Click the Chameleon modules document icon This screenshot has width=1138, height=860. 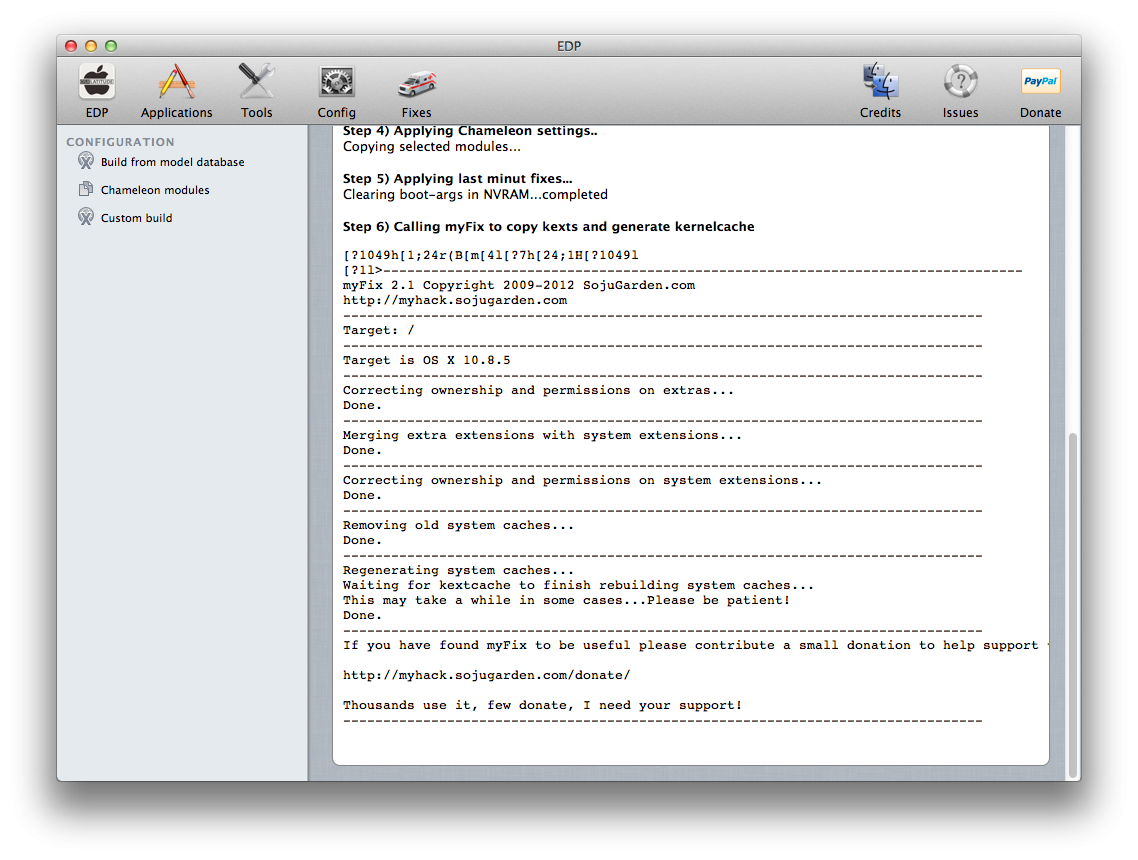tap(86, 189)
